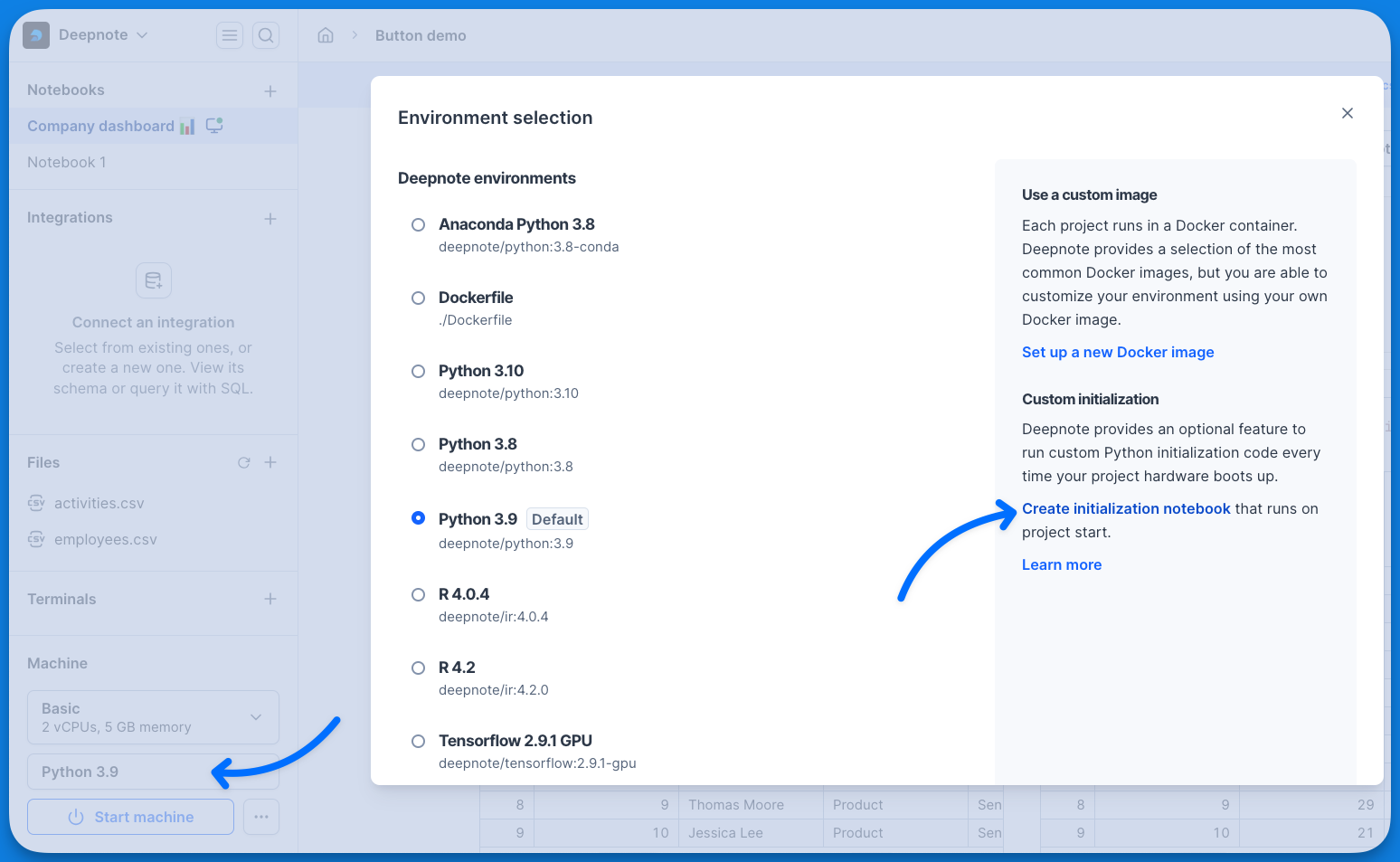The image size is (1400, 862).
Task: Open the Company dashboard notebook
Action: (x=100, y=126)
